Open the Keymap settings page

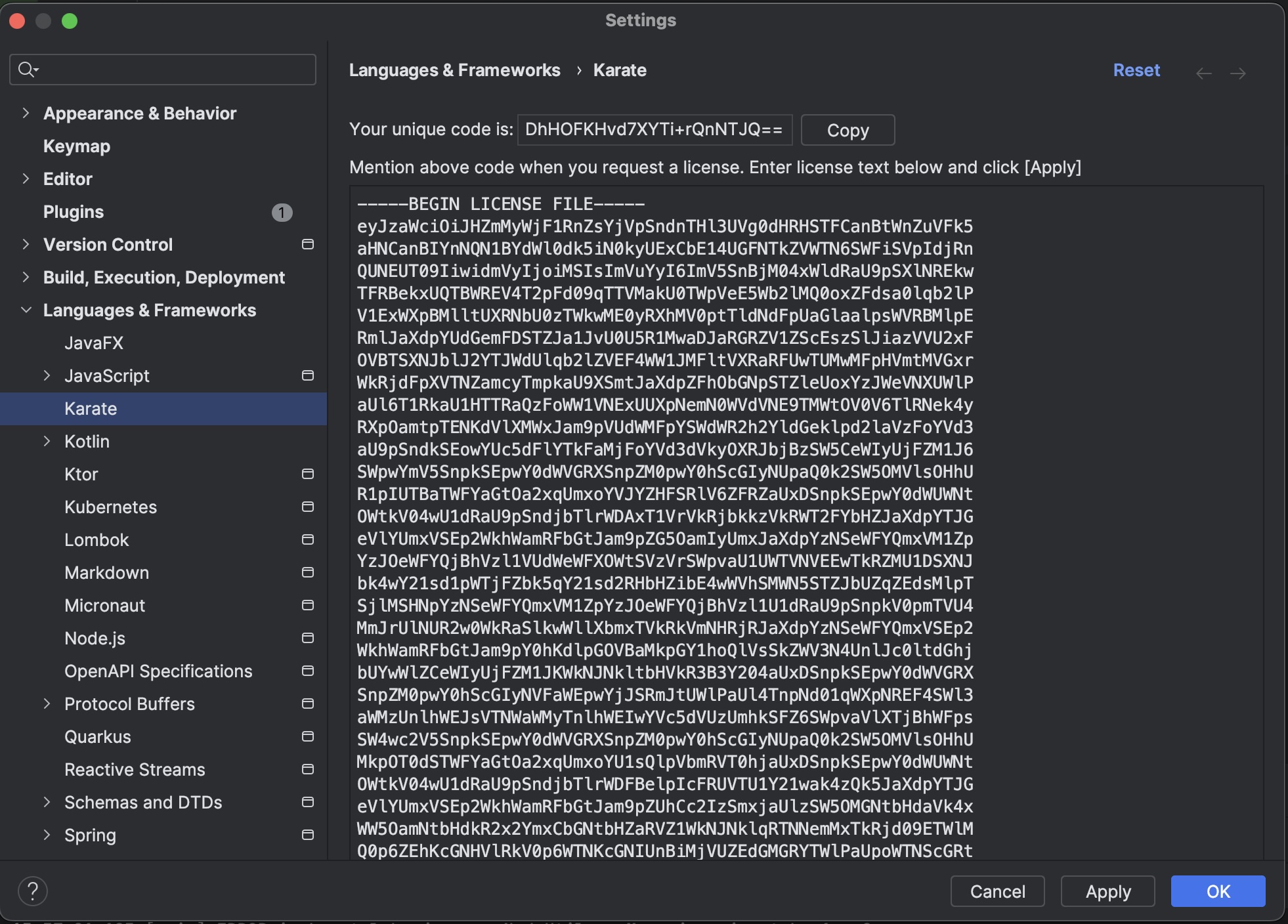coord(77,146)
